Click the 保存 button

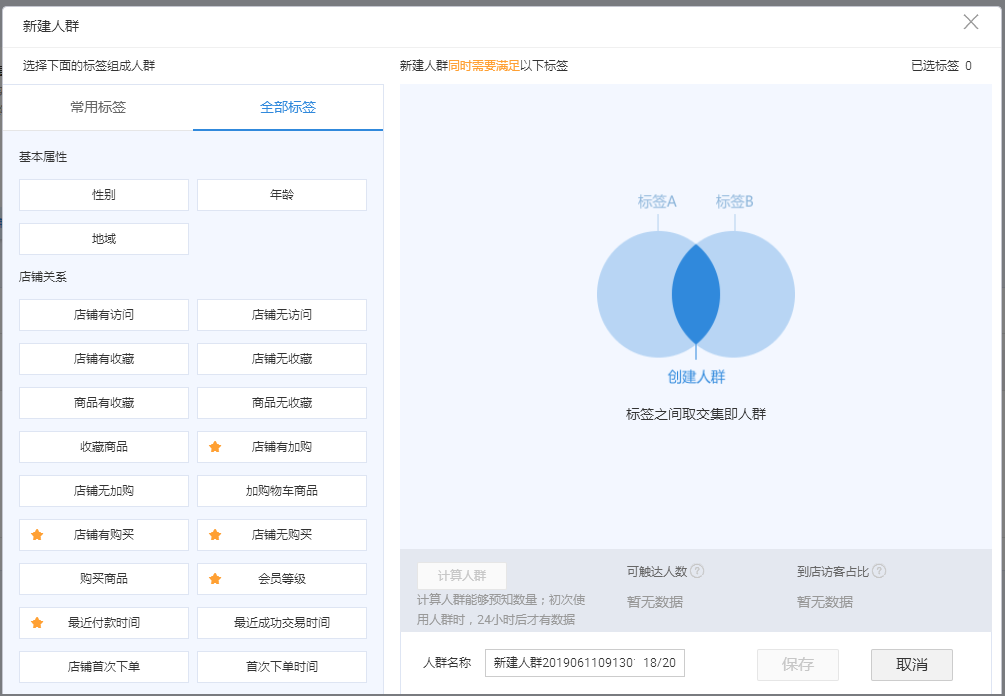(x=798, y=665)
